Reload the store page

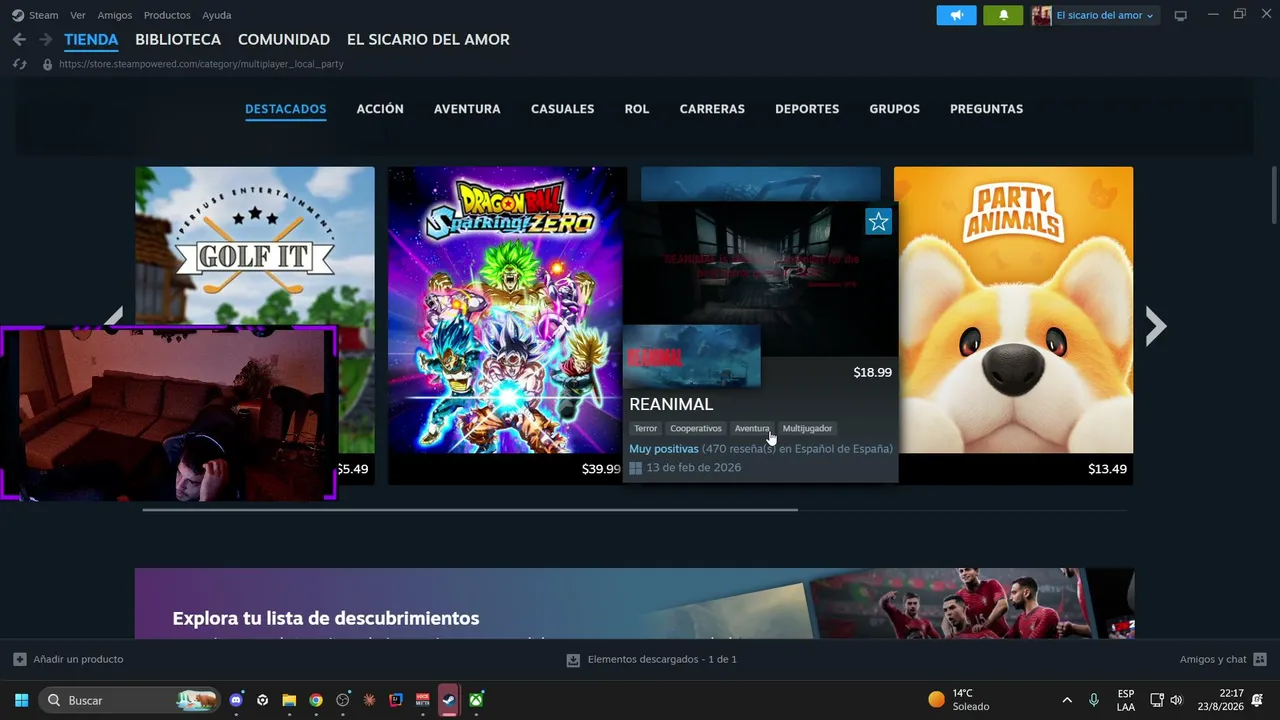coord(19,64)
